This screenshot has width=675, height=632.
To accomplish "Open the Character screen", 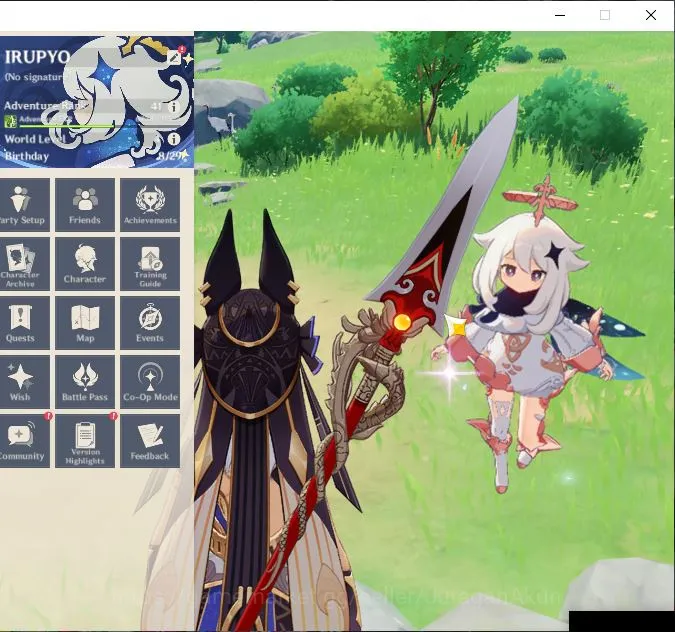I will 85,264.
